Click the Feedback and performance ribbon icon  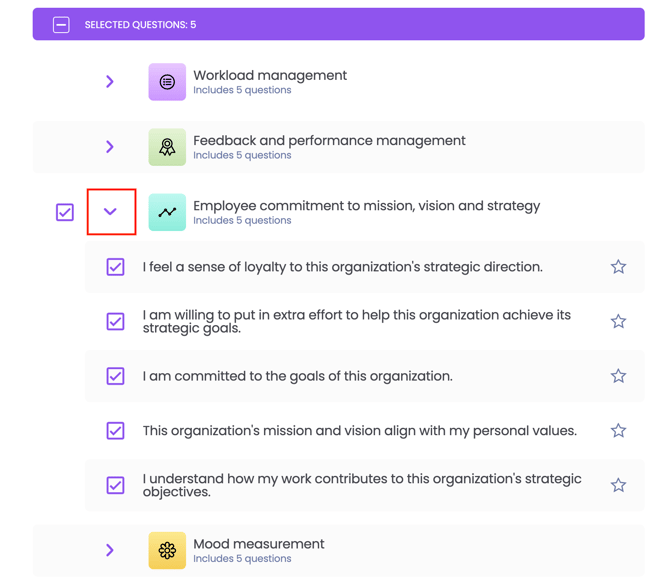point(167,147)
